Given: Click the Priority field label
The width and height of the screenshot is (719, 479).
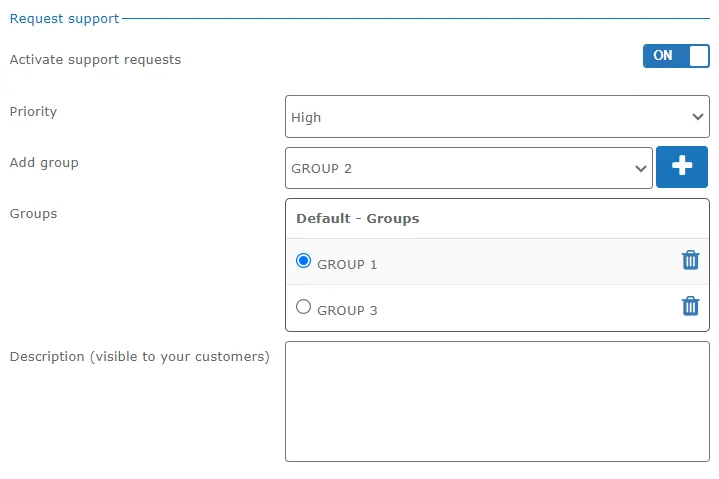Looking at the screenshot, I should [33, 112].
